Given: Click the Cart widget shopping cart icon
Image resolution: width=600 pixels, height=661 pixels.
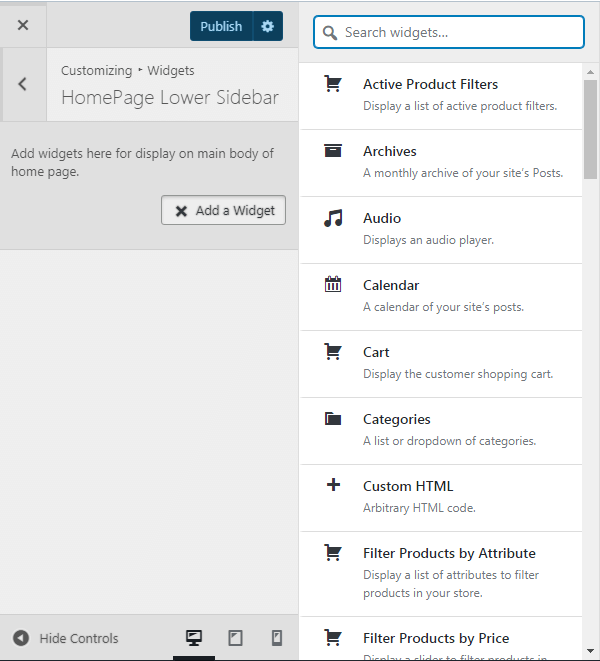Looking at the screenshot, I should [x=333, y=352].
